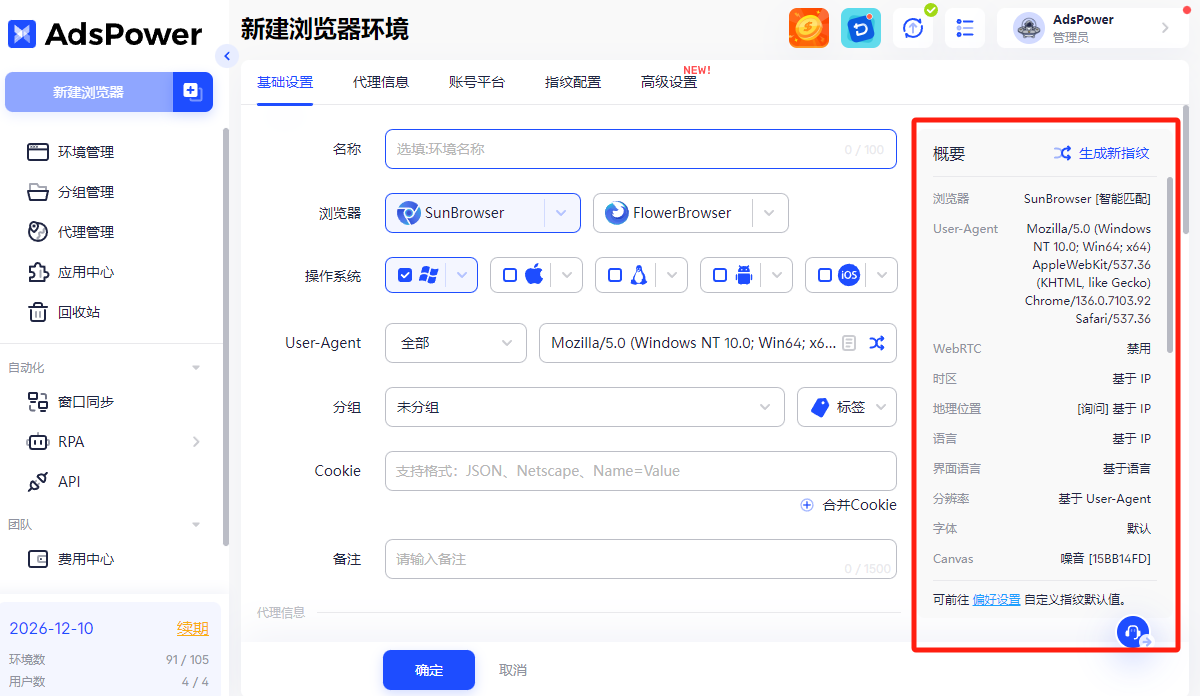This screenshot has width=1200, height=696.
Task: Click the shuffle icon to randomize User-Agent
Action: click(x=876, y=343)
